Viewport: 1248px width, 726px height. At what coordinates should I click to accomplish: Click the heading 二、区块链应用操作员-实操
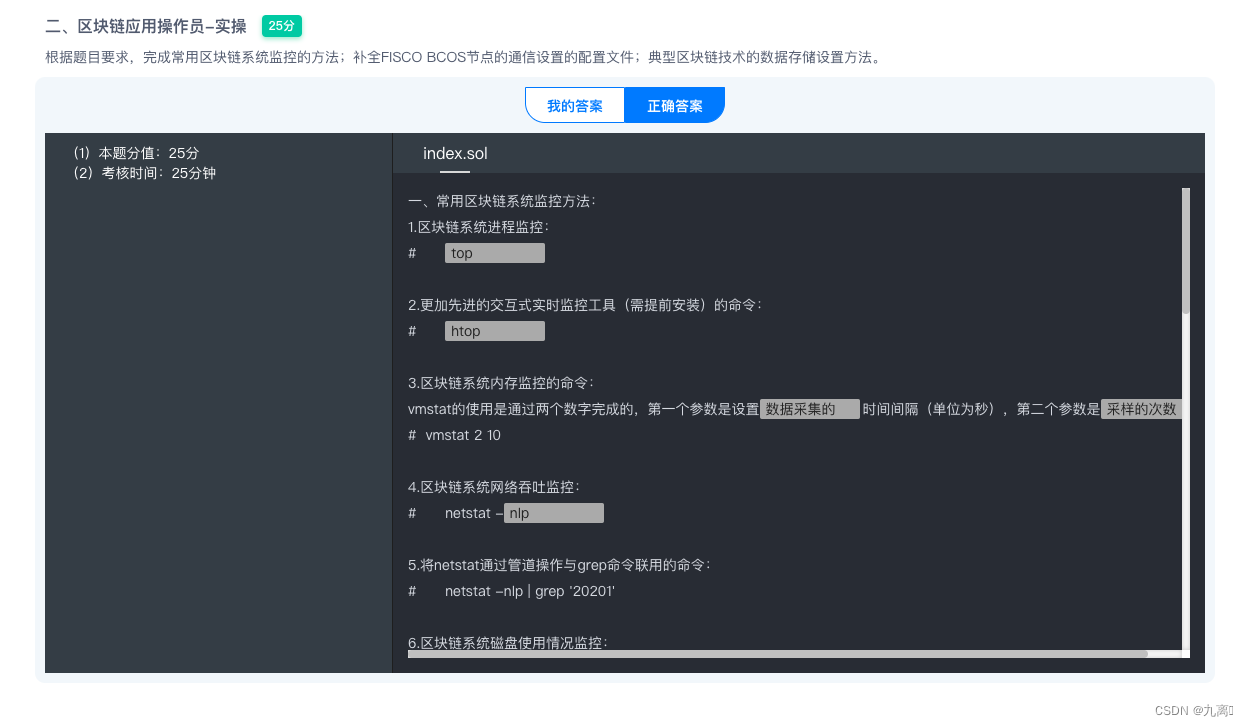coord(146,27)
